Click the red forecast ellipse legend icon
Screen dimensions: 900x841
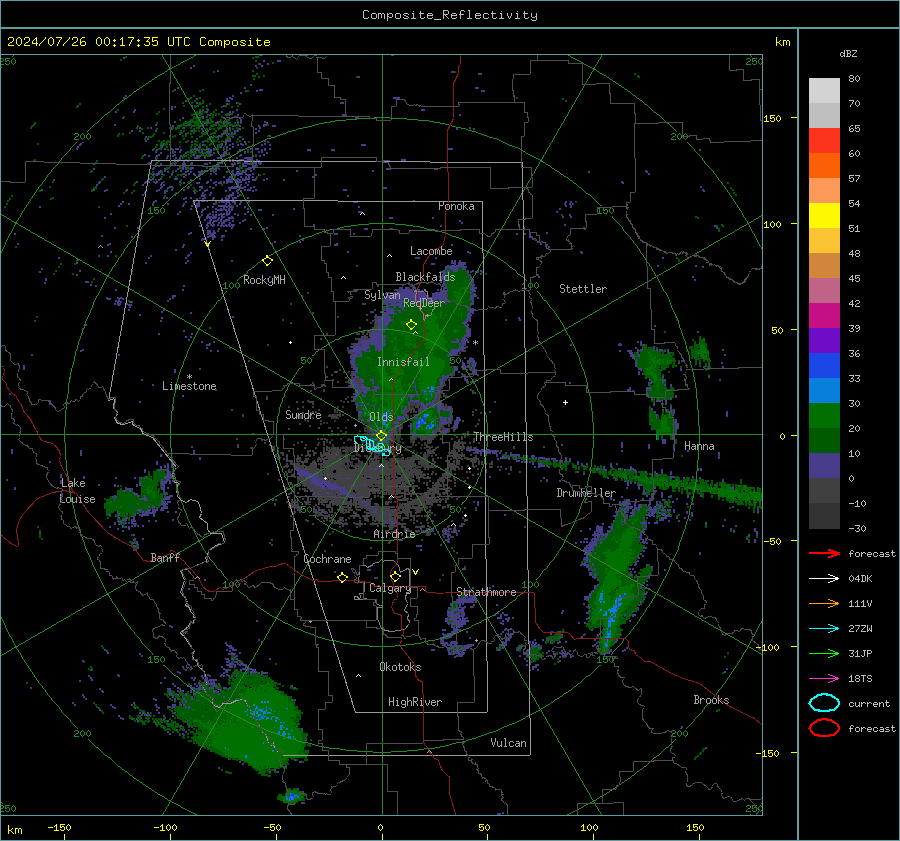(x=824, y=728)
